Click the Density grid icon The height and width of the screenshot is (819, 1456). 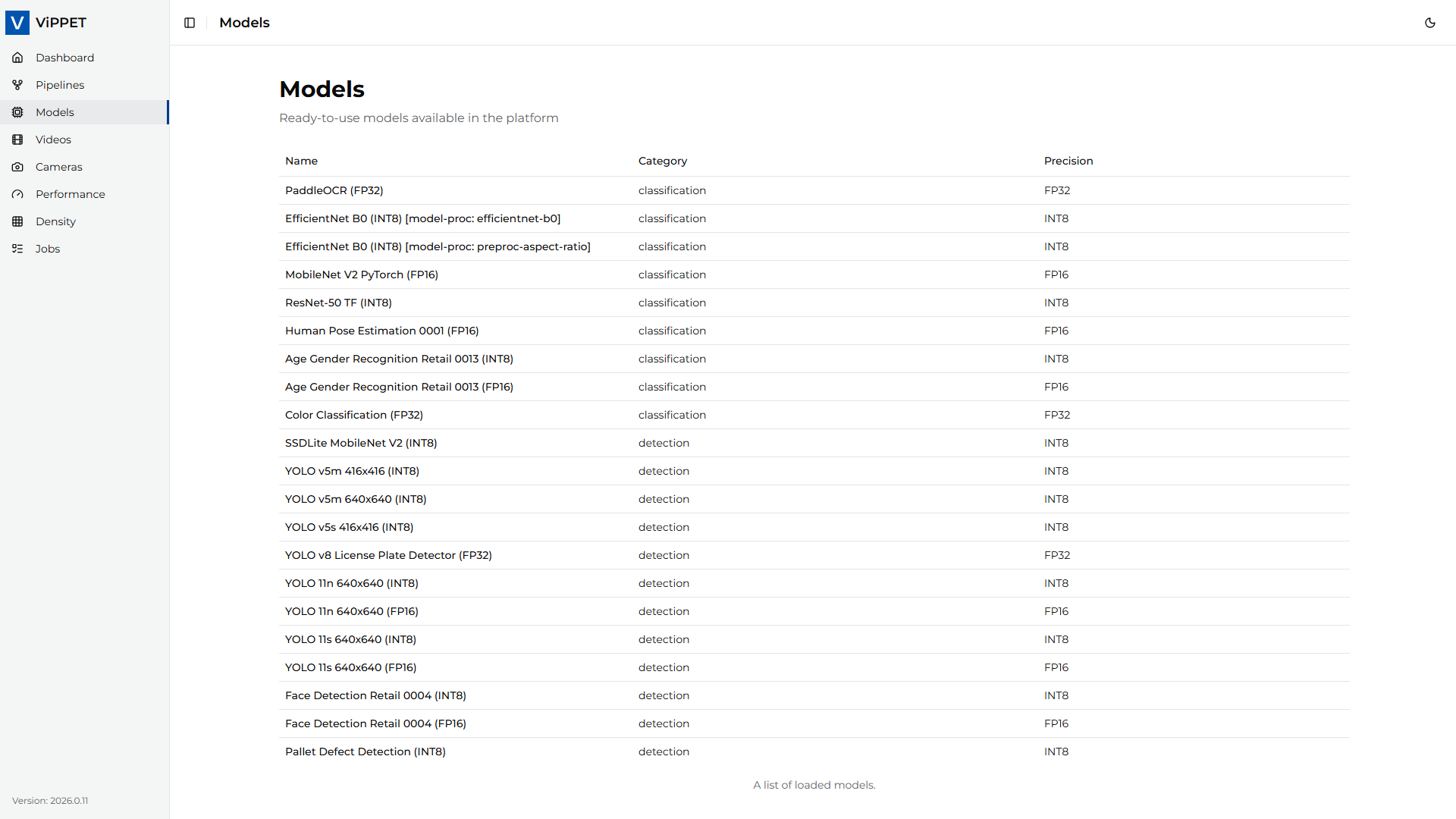coord(17,221)
